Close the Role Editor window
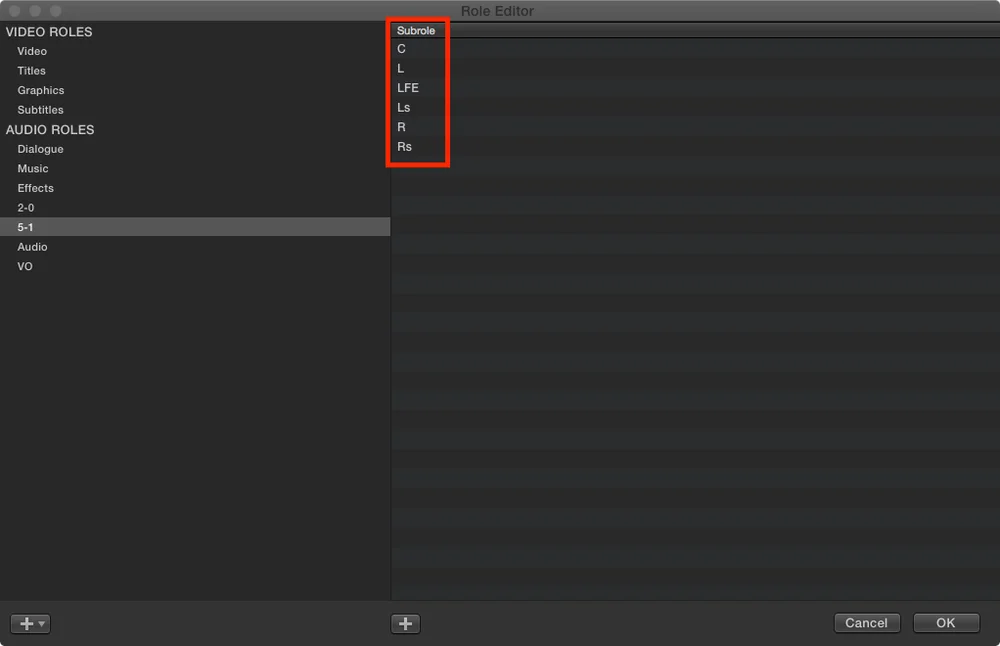 (15, 11)
